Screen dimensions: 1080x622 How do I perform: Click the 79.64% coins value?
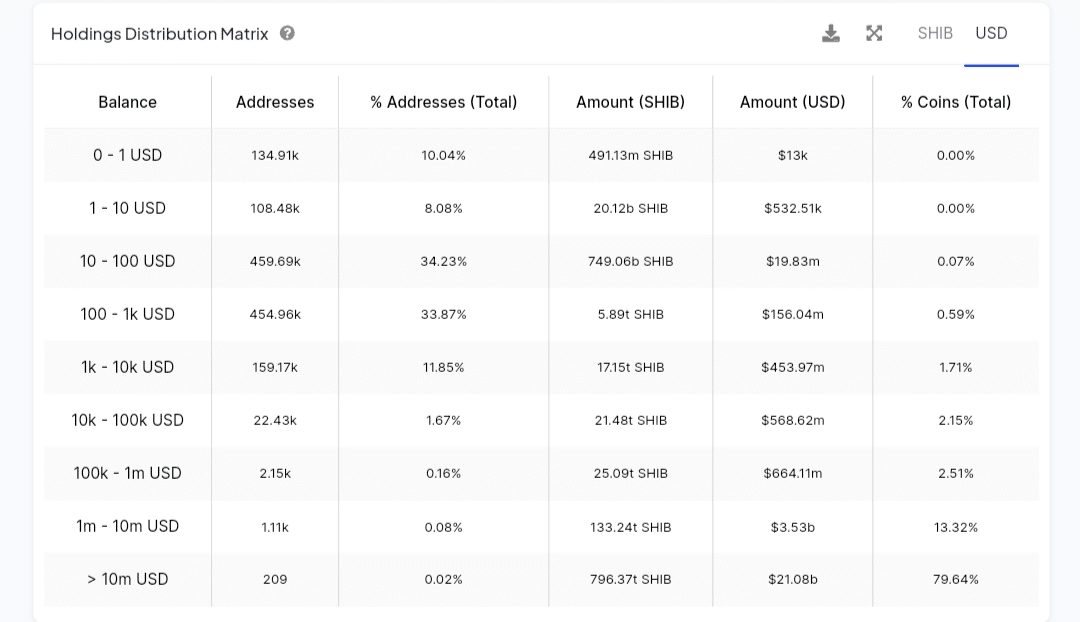tap(955, 579)
